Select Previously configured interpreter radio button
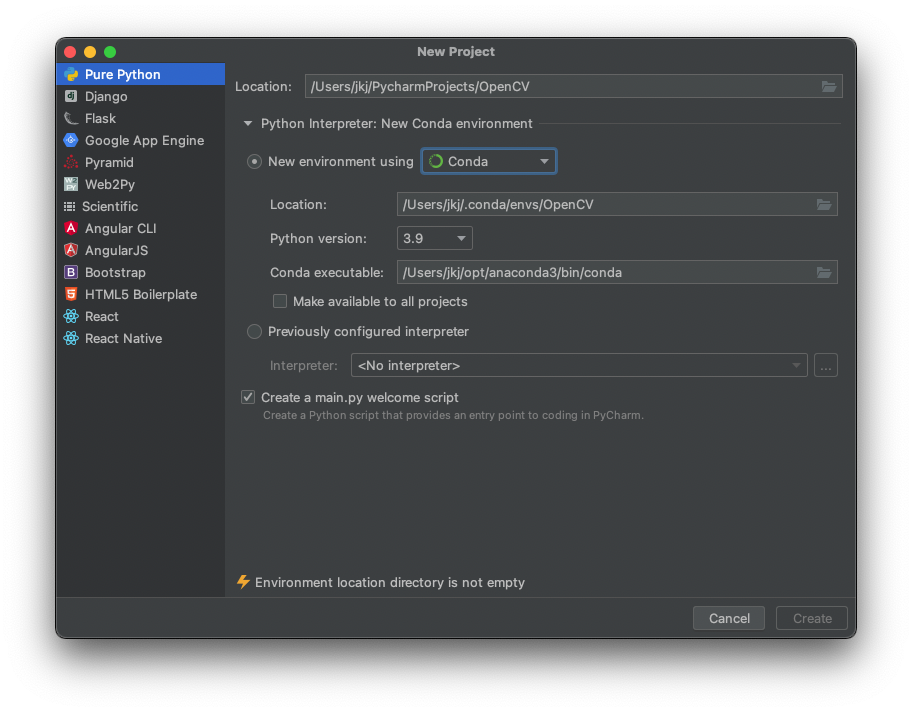The image size is (912, 712). coord(254,332)
